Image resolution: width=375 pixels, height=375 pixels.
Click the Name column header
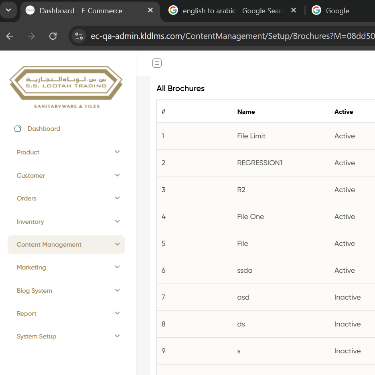[246, 112]
